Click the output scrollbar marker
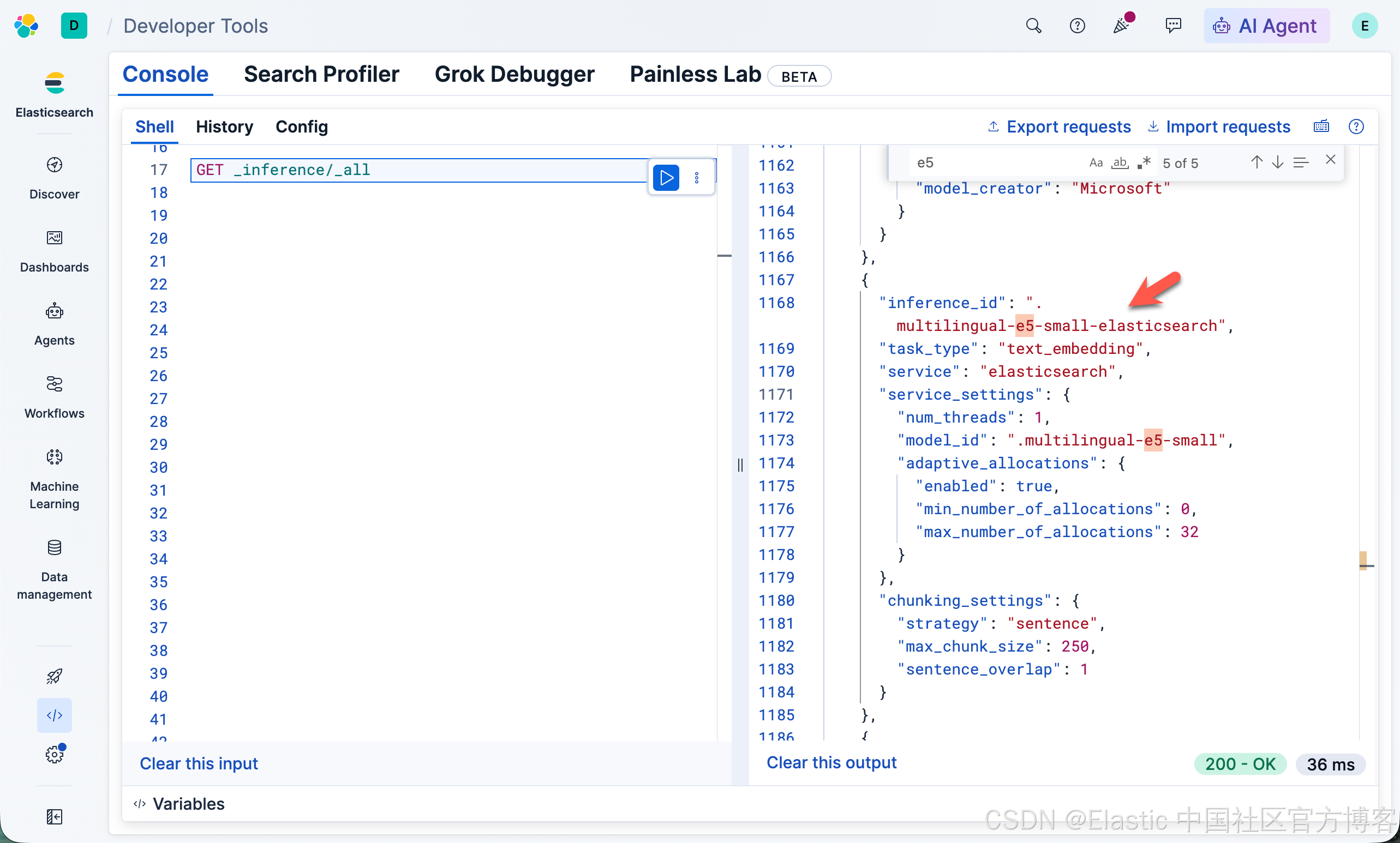Viewport: 1400px width, 843px height. tap(1363, 561)
